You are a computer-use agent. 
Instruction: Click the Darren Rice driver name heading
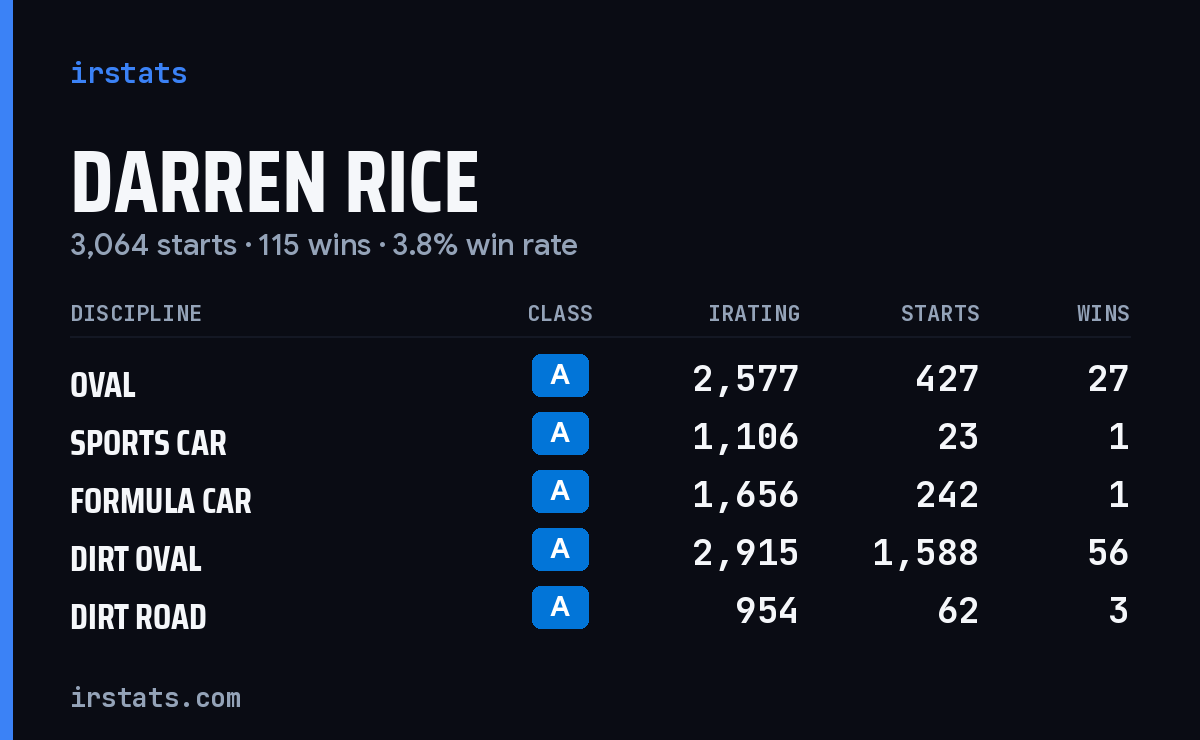pos(275,183)
